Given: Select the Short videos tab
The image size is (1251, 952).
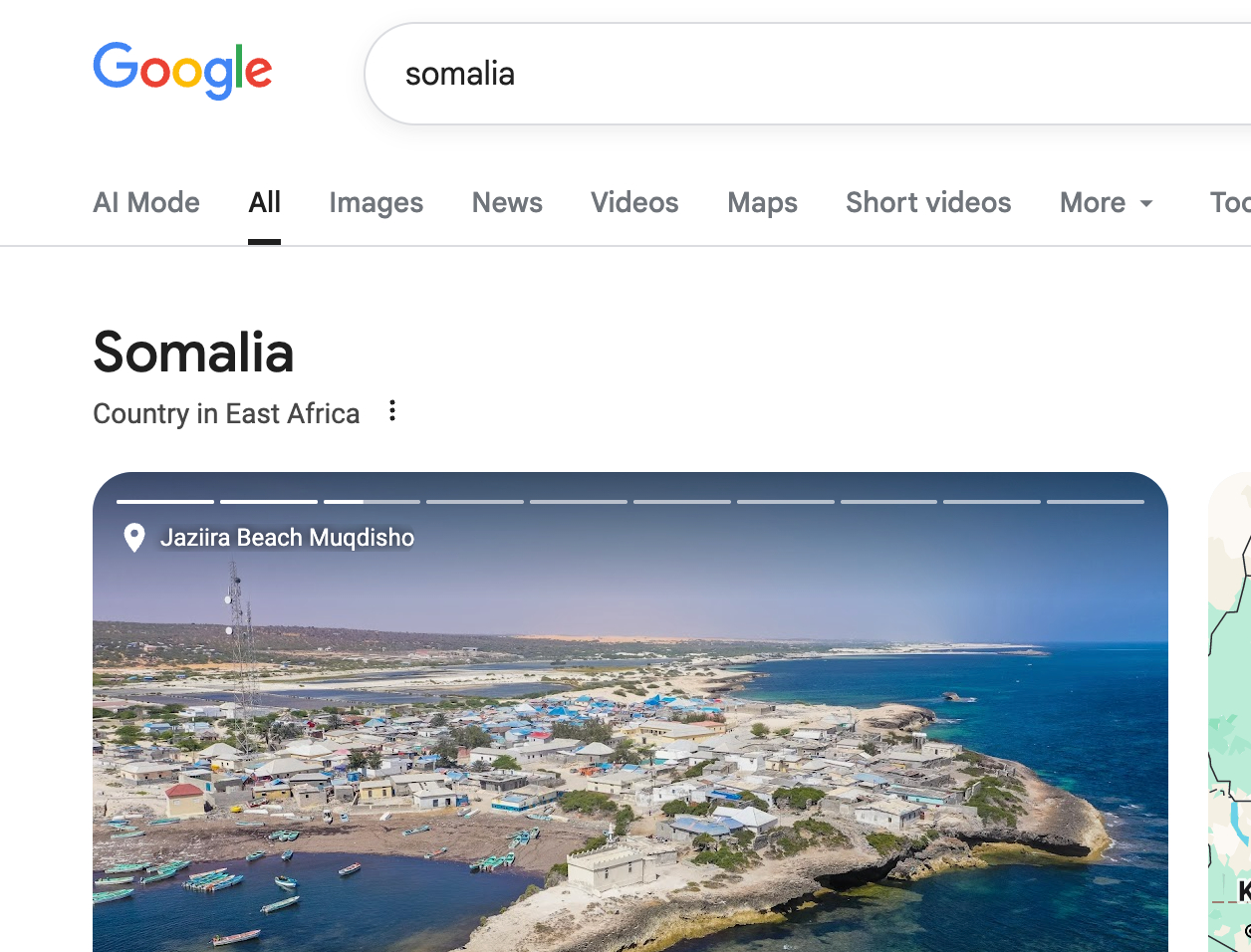Looking at the screenshot, I should coord(928,203).
